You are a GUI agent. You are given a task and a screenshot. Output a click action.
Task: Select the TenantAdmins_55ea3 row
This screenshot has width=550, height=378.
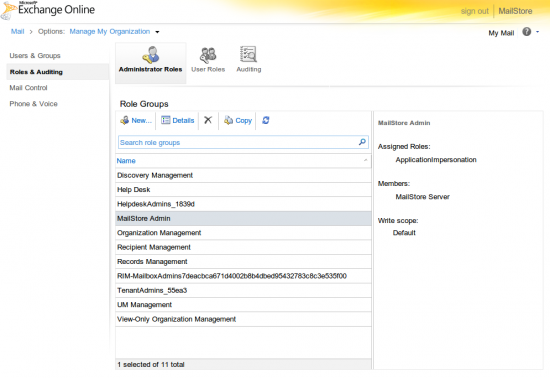243,290
